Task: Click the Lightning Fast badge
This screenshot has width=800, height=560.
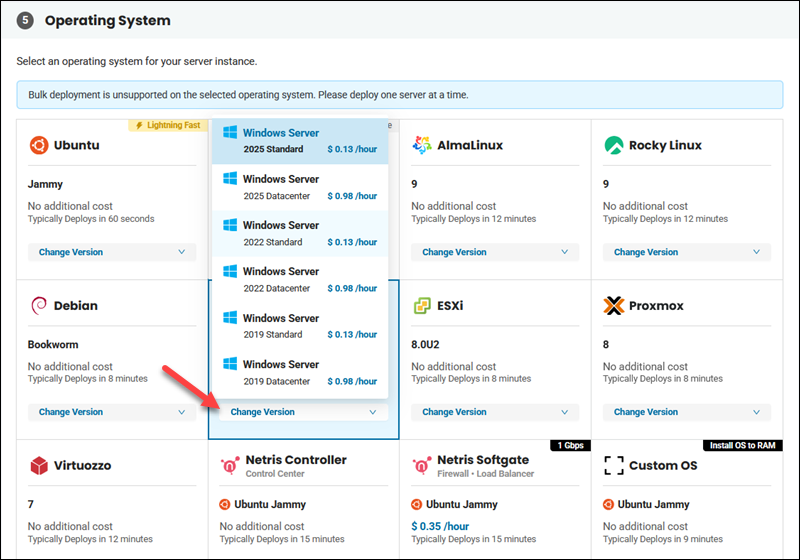Action: pos(168,125)
